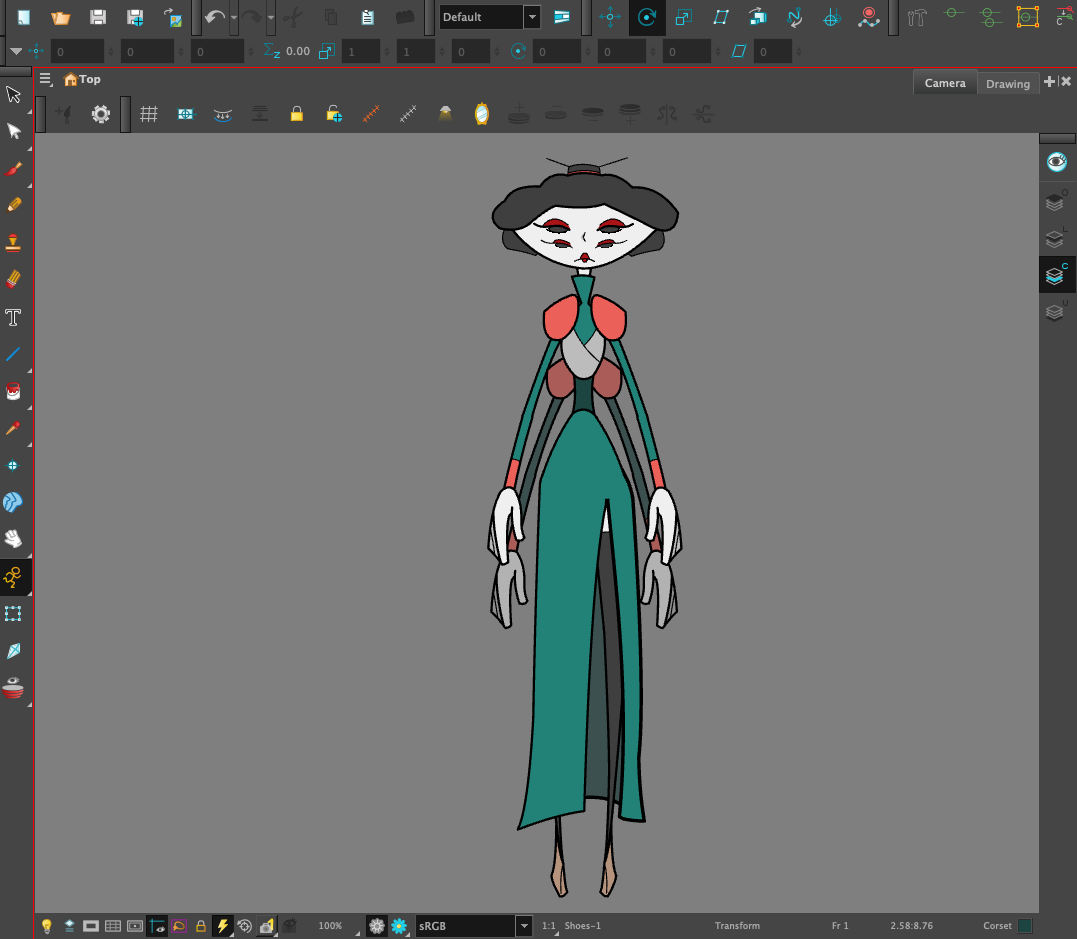Toggle the eye preview icon in right sidebar
The height and width of the screenshot is (939, 1077).
click(x=1056, y=162)
